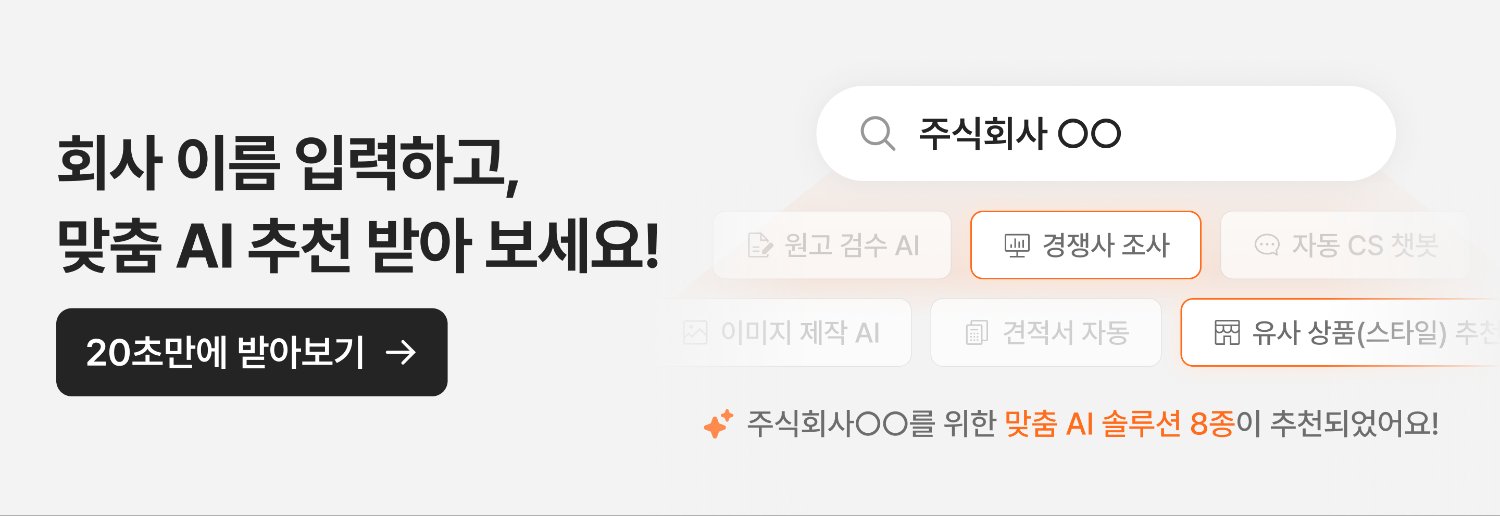The height and width of the screenshot is (516, 1500).
Task: Select the 경쟁사 조사 chip
Action: 1086,245
